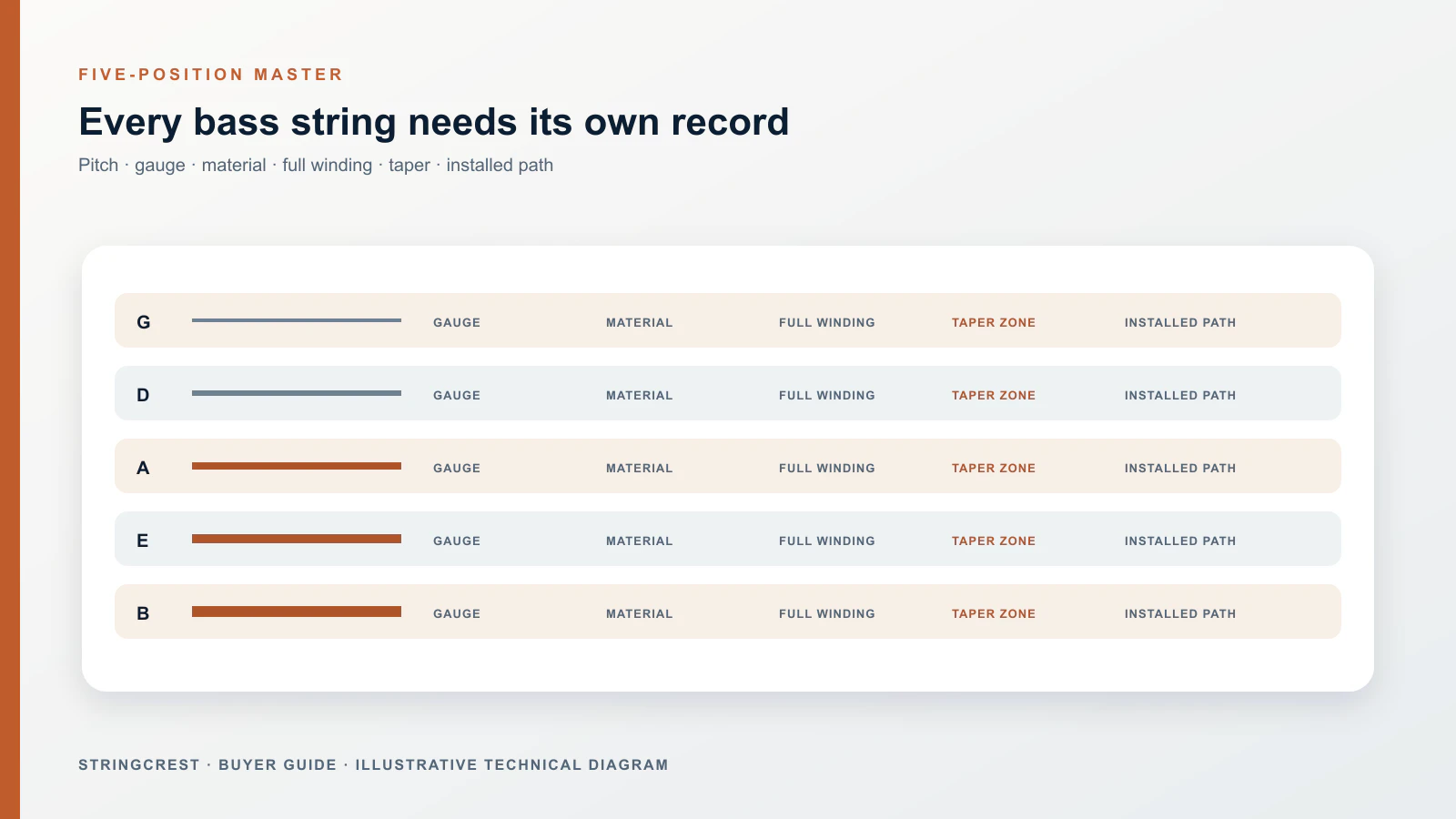The width and height of the screenshot is (1456, 819).
Task: Click the title Every bass string needs its own record
Action: coord(434,122)
